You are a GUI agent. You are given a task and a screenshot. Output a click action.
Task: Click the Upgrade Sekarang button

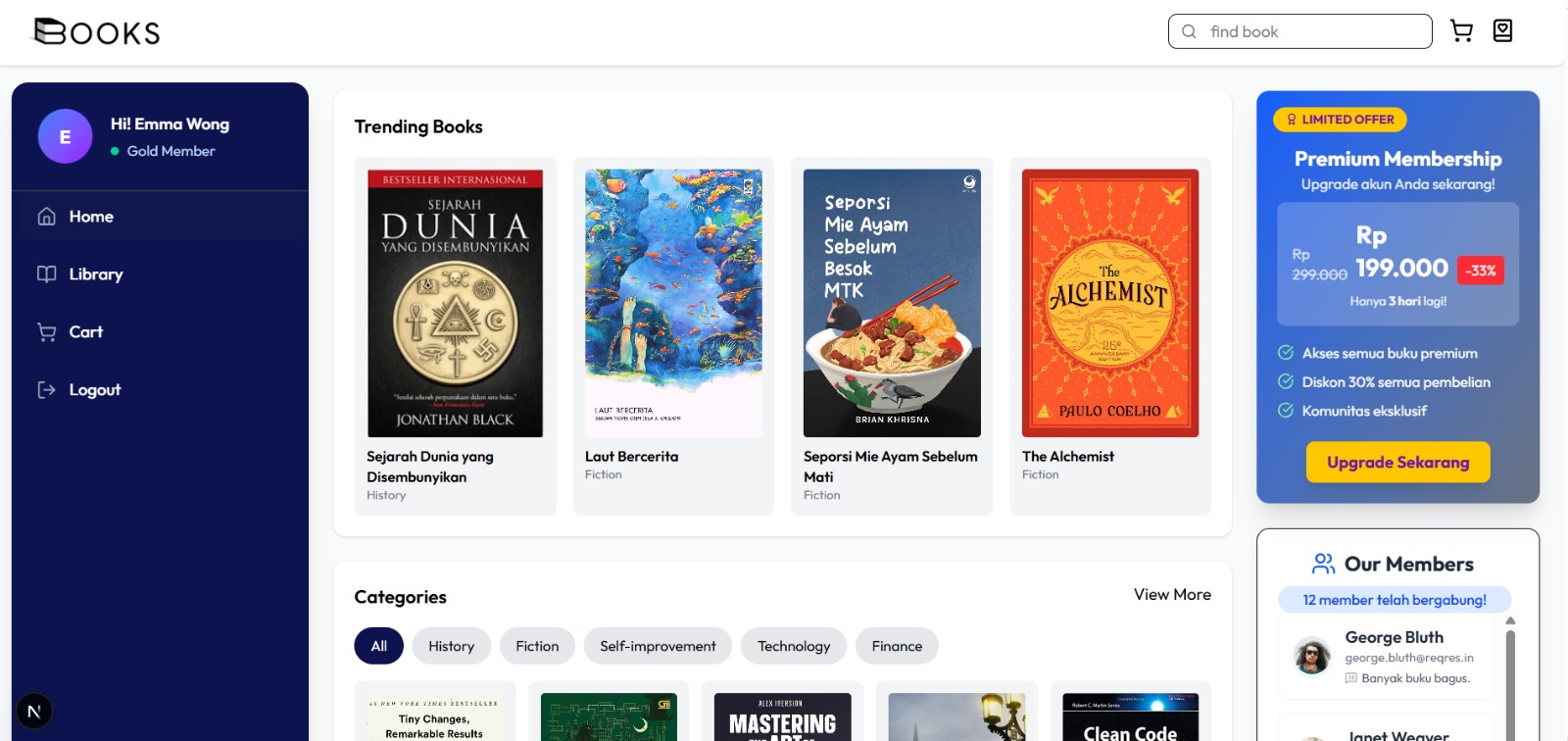(x=1397, y=463)
